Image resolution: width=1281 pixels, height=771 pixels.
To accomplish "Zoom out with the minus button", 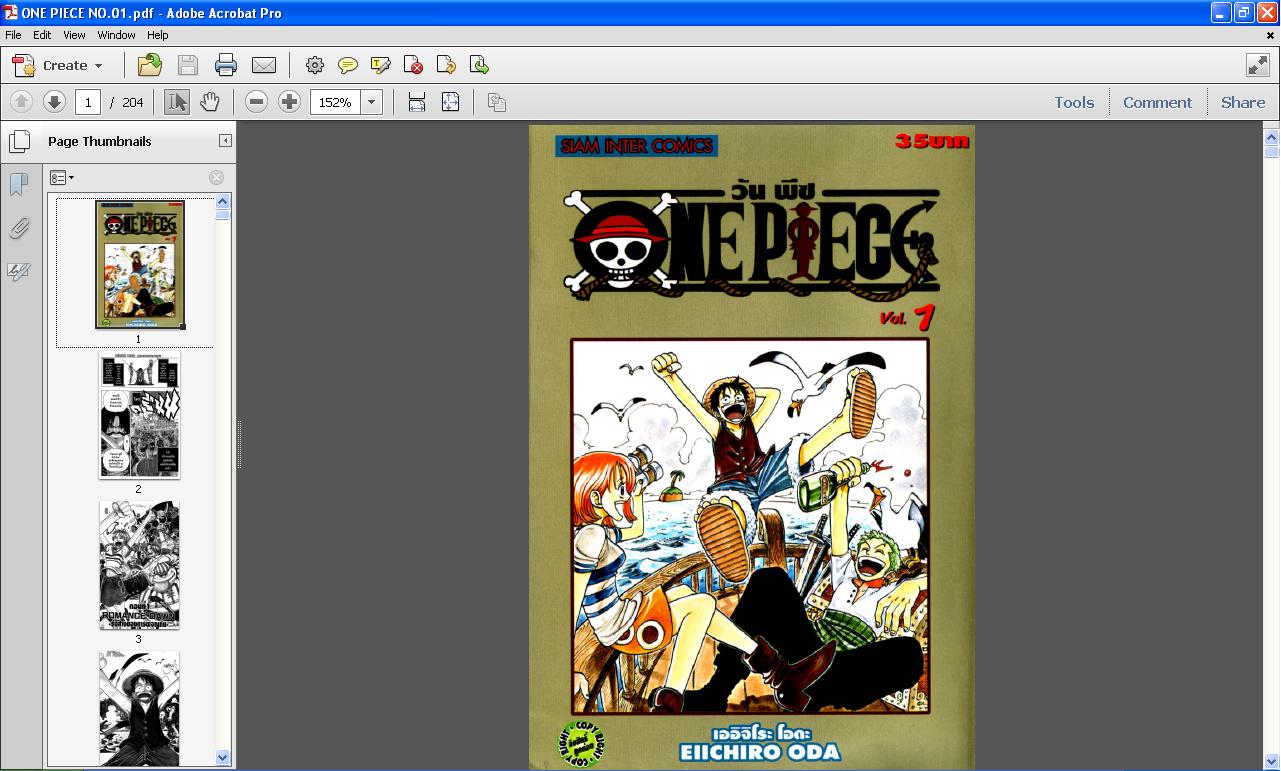I will pyautogui.click(x=257, y=102).
